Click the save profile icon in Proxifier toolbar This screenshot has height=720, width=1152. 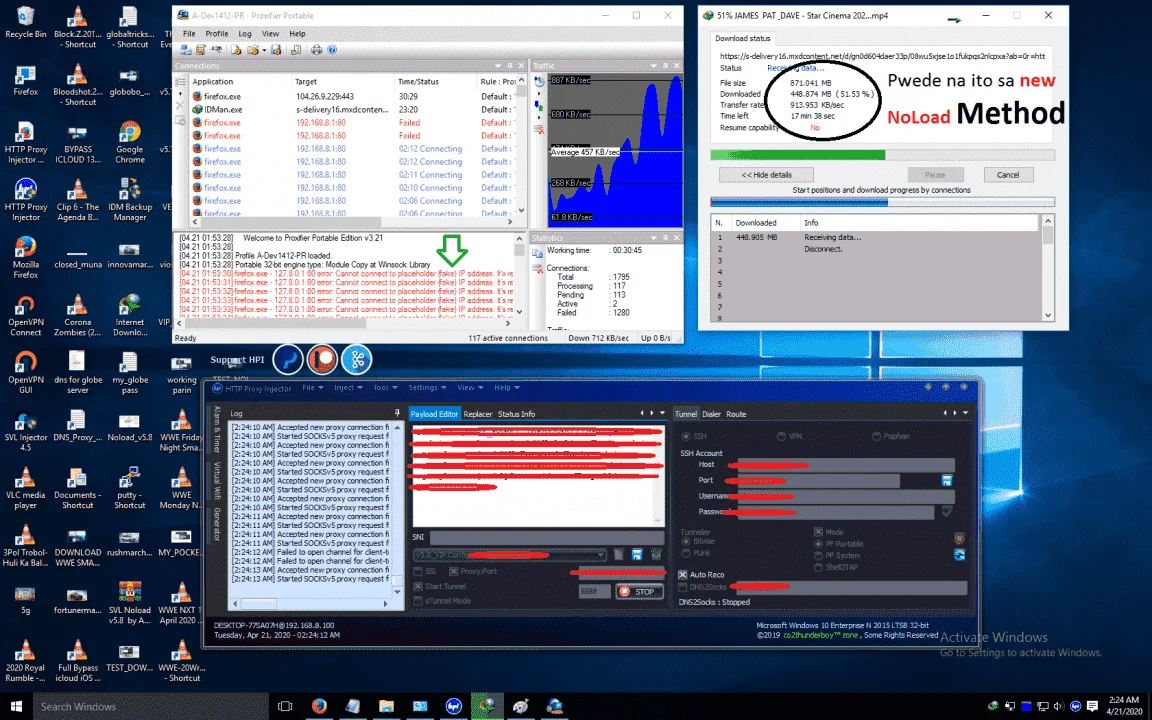tap(276, 50)
